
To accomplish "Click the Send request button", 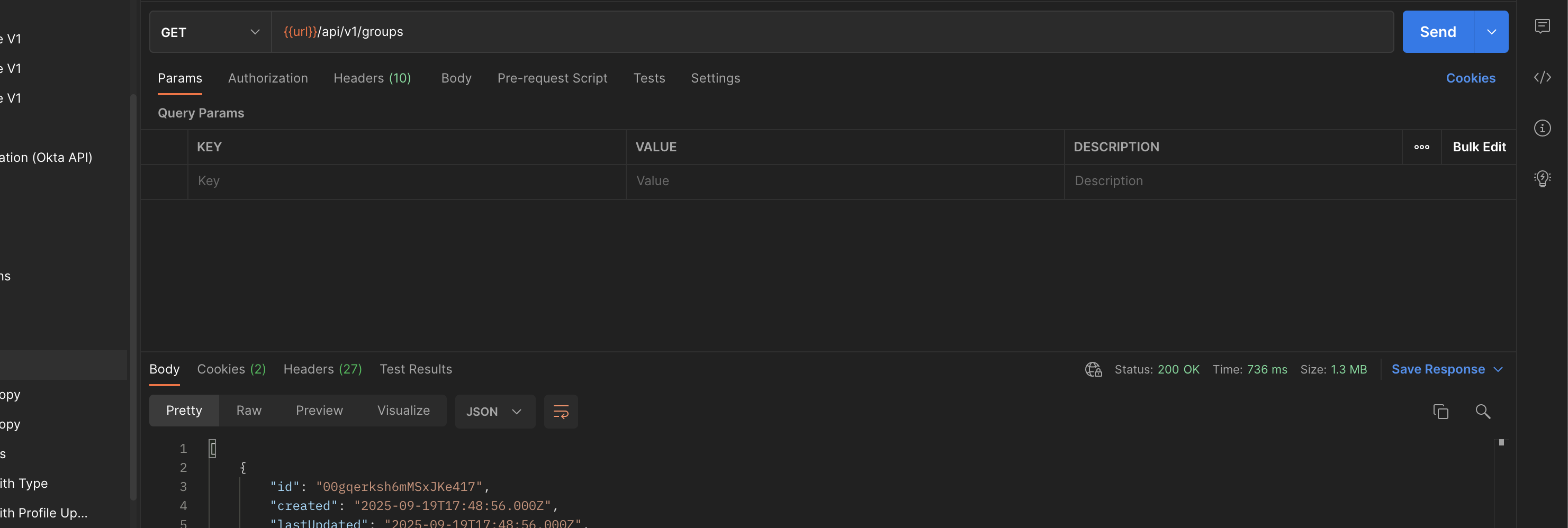I will (x=1437, y=32).
